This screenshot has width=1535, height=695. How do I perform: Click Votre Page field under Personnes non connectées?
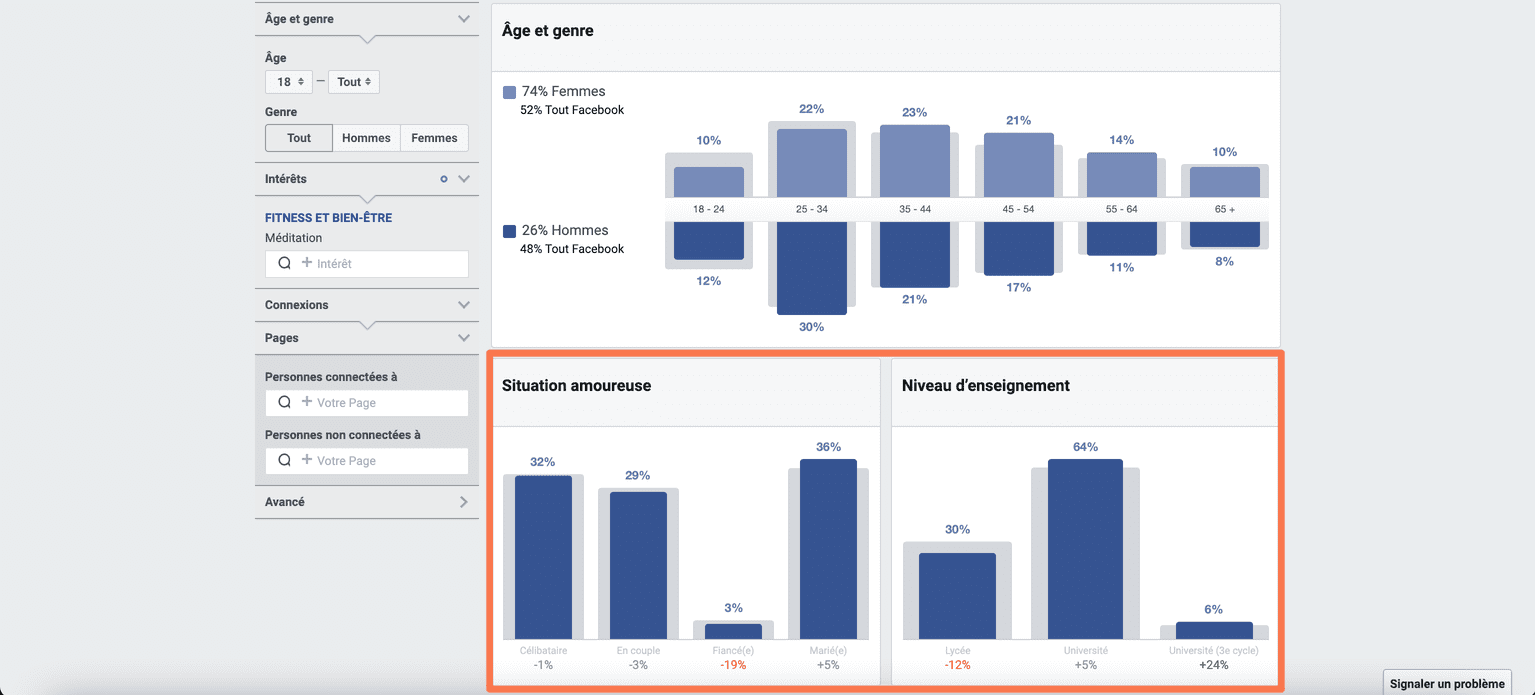(x=385, y=461)
